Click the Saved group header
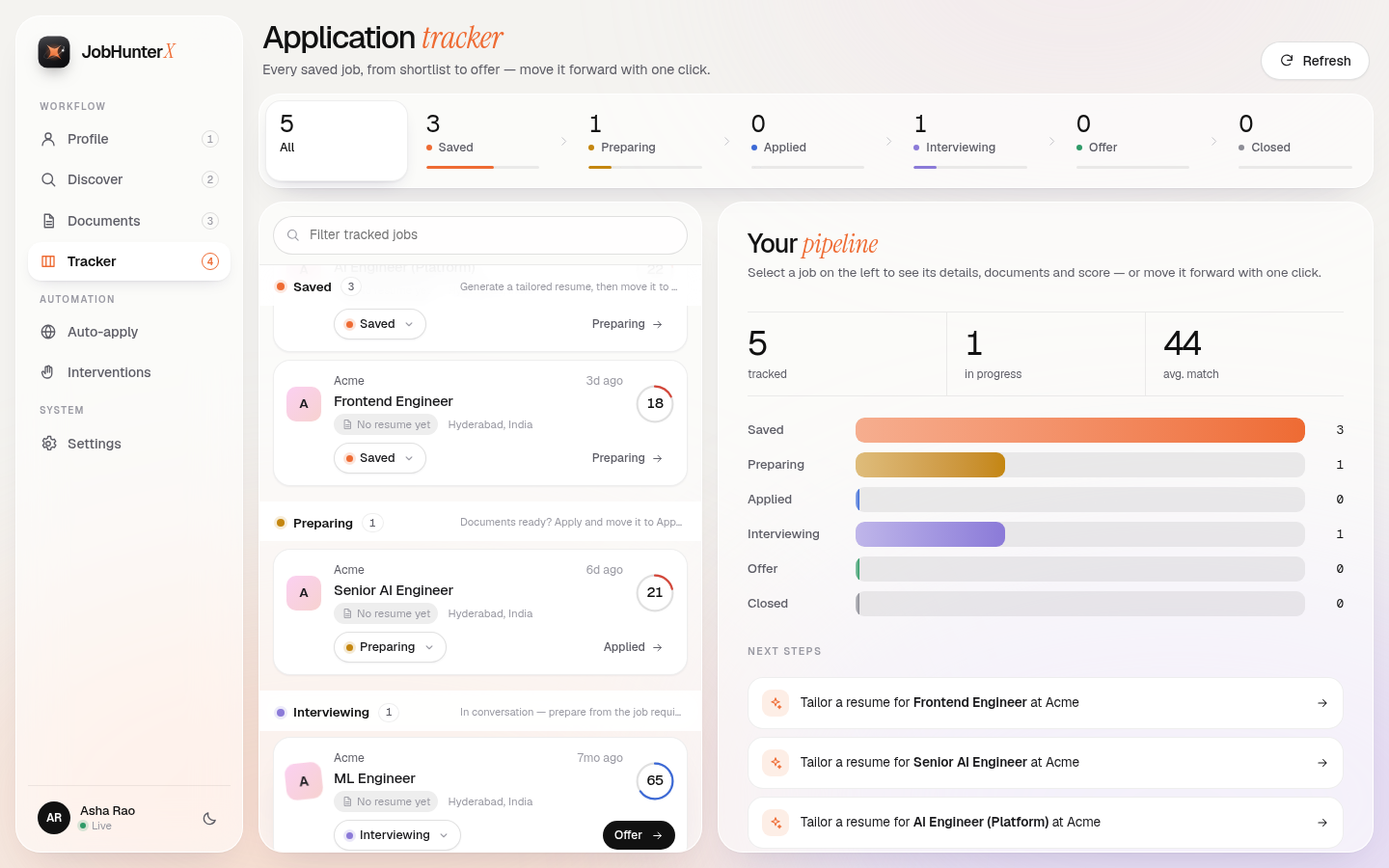Image resolution: width=1389 pixels, height=868 pixels. [x=480, y=286]
